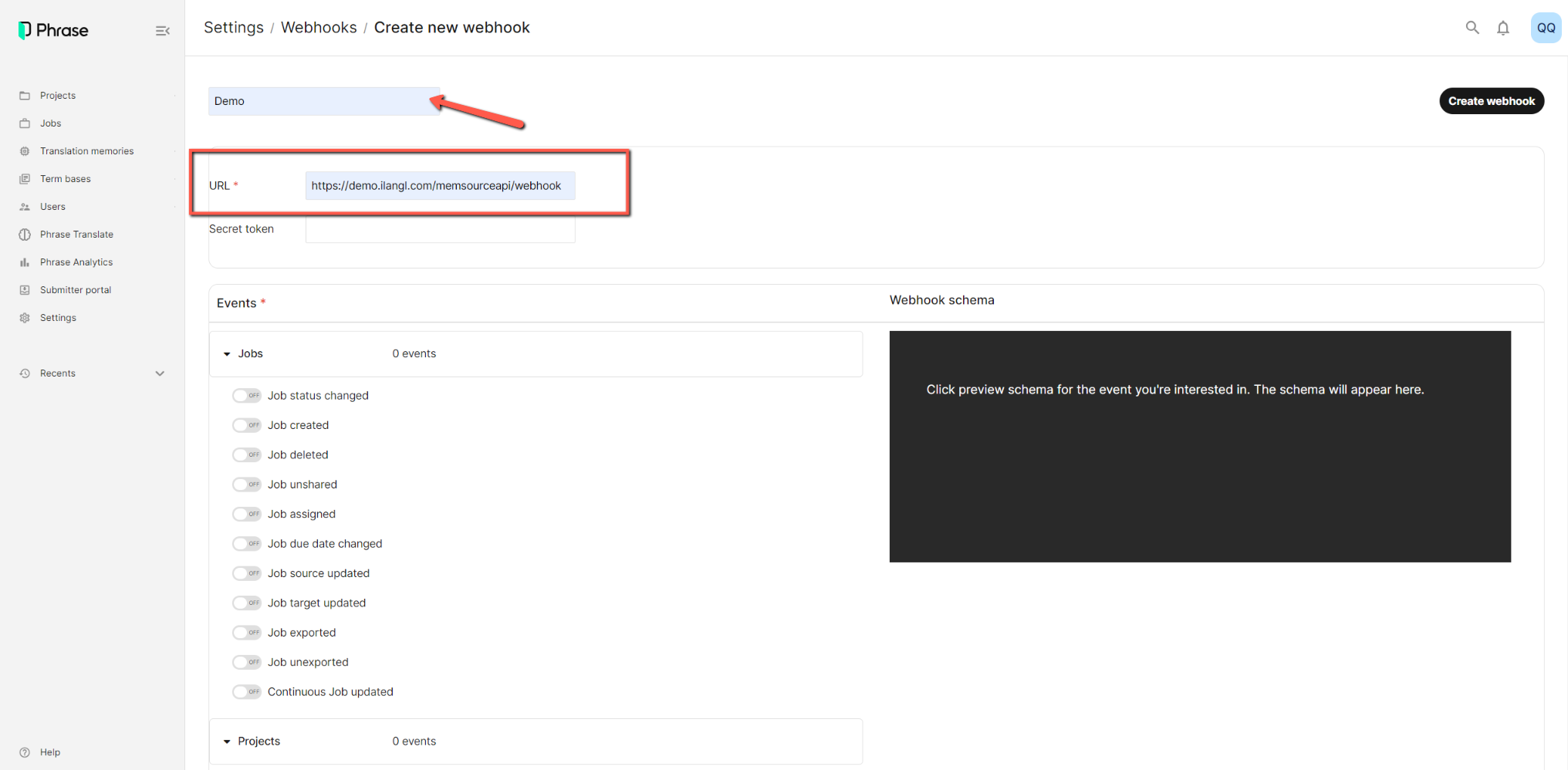Image resolution: width=1568 pixels, height=770 pixels.
Task: Open search using the magnifier icon
Action: [1472, 28]
